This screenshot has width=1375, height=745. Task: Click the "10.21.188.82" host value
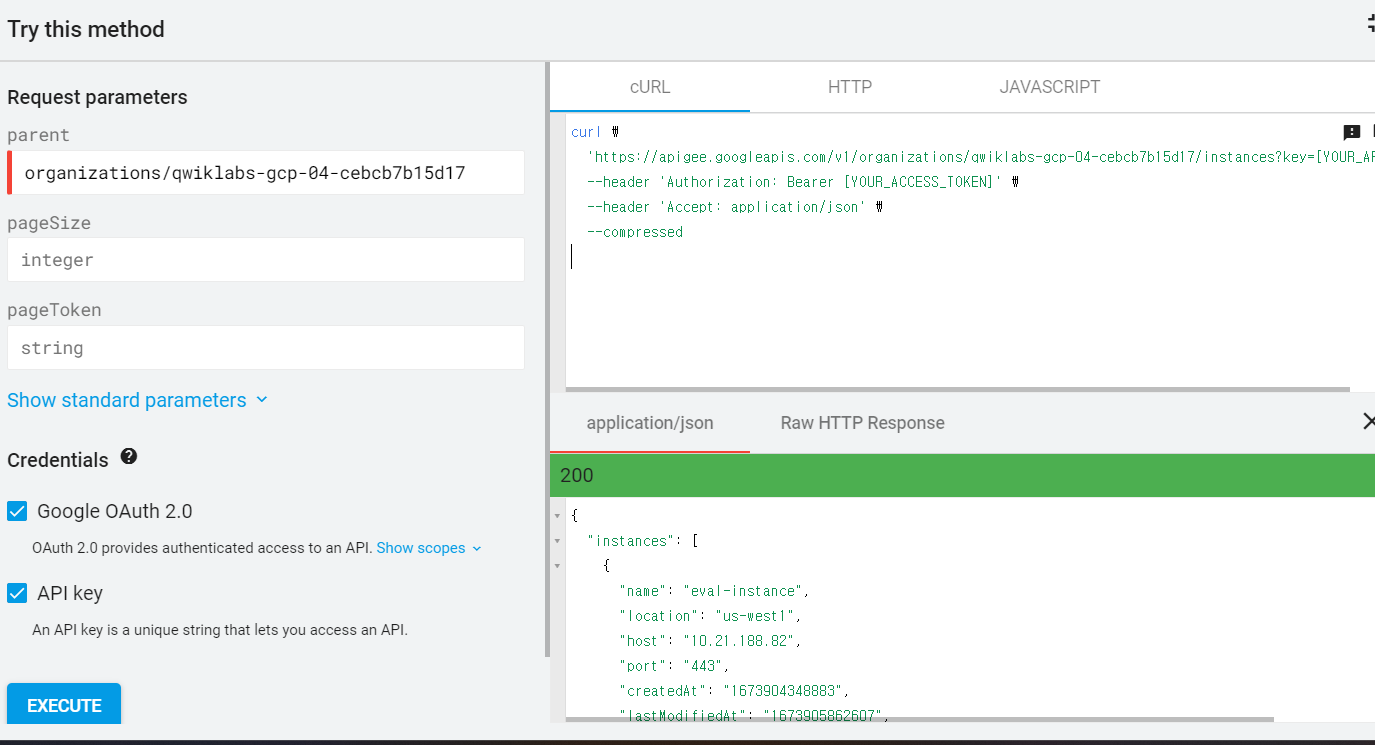(x=740, y=641)
